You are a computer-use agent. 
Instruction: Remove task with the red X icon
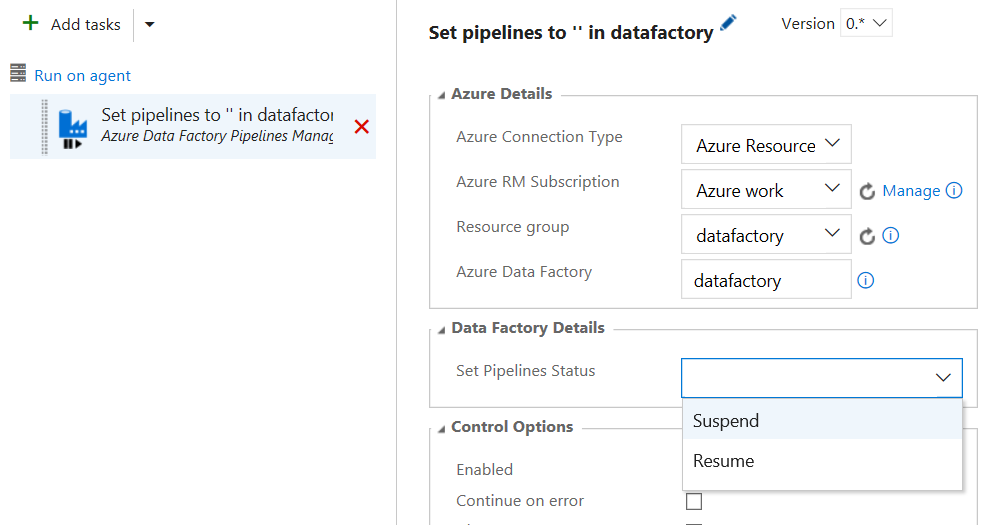(x=362, y=127)
